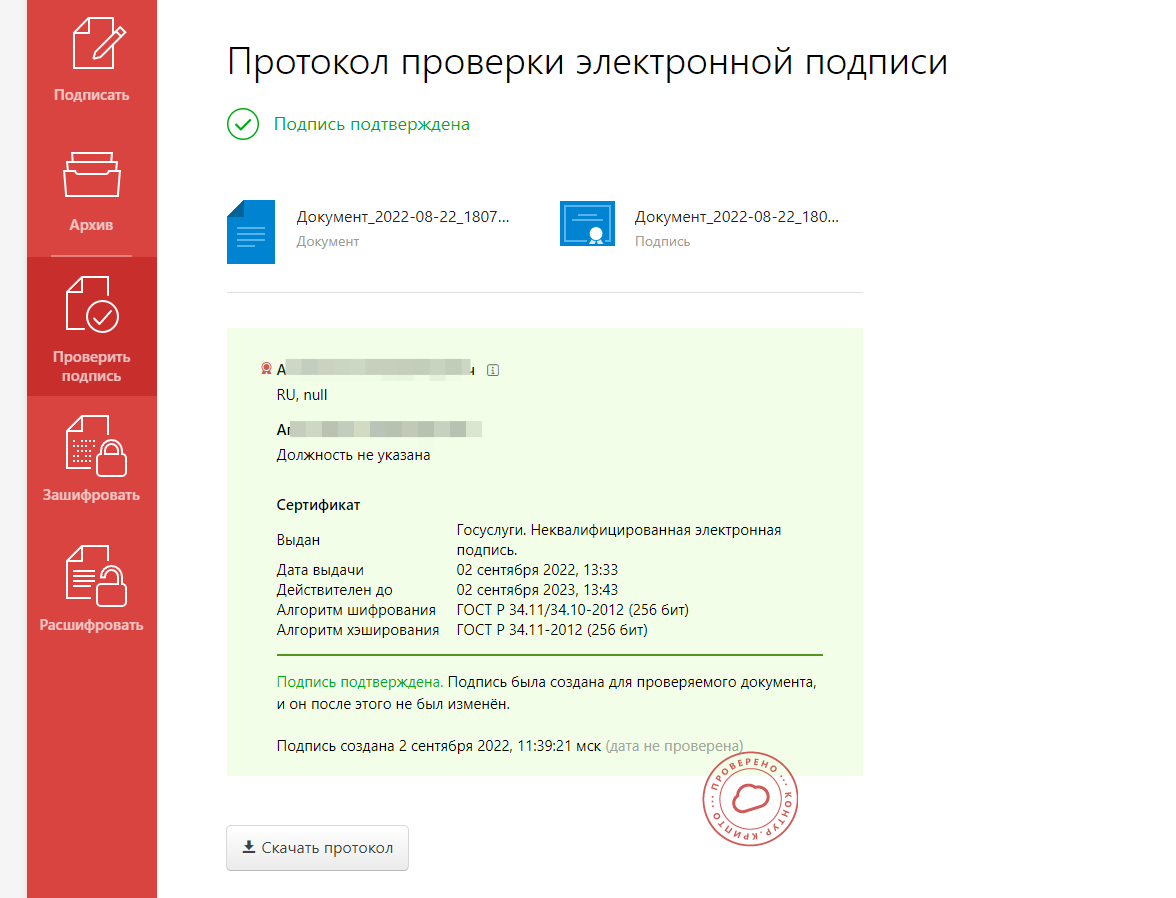This screenshot has width=1176, height=898.
Task: Click the 'Подпись' caption under signature file
Action: (662, 242)
